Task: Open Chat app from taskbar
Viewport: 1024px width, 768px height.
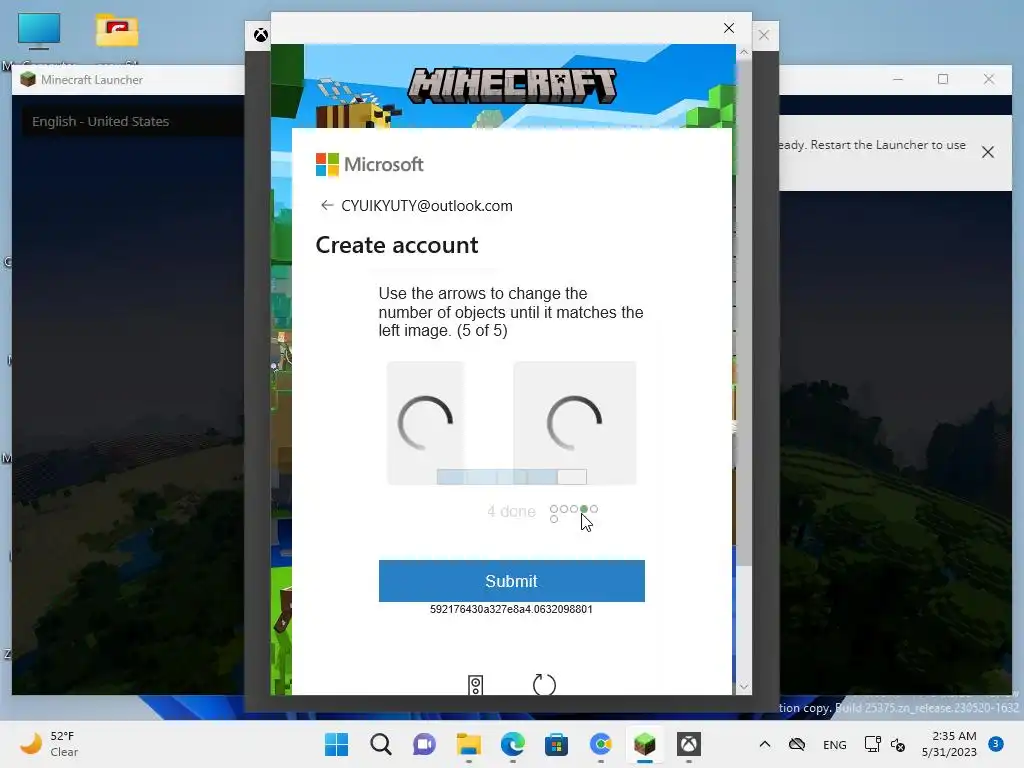Action: pyautogui.click(x=424, y=744)
